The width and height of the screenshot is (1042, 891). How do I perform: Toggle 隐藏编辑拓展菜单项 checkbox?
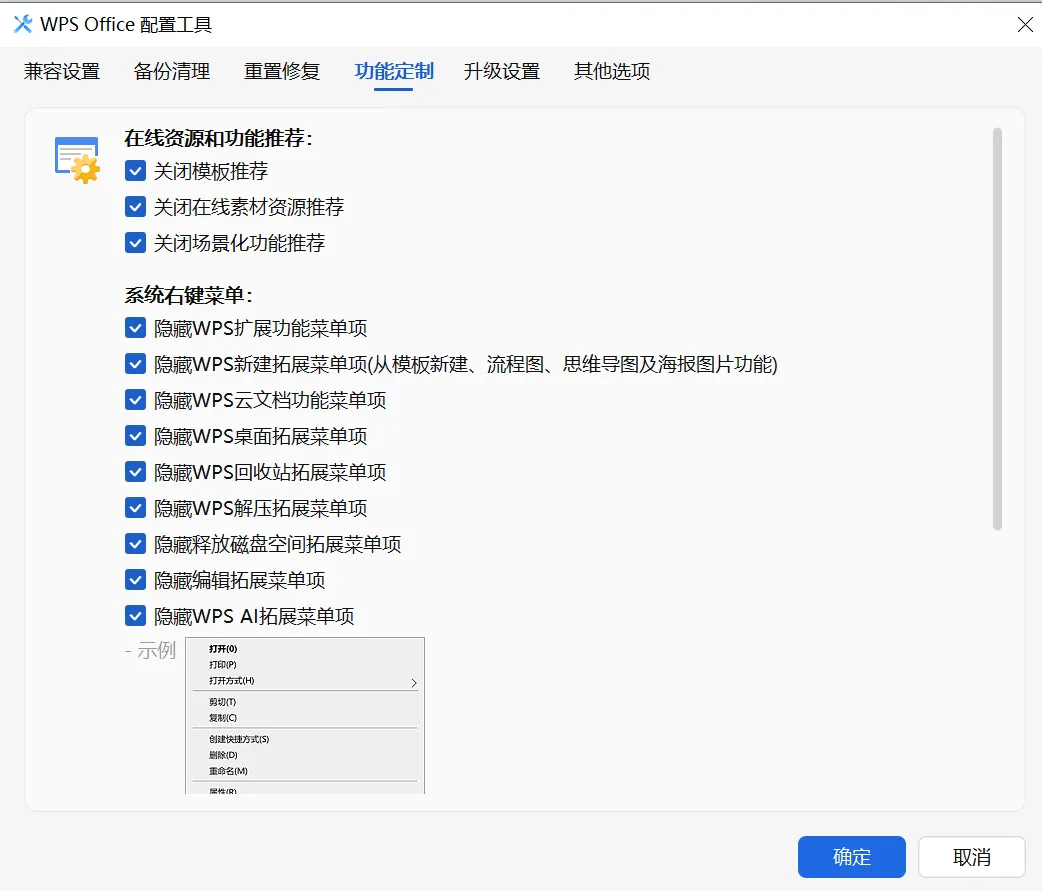pos(136,580)
